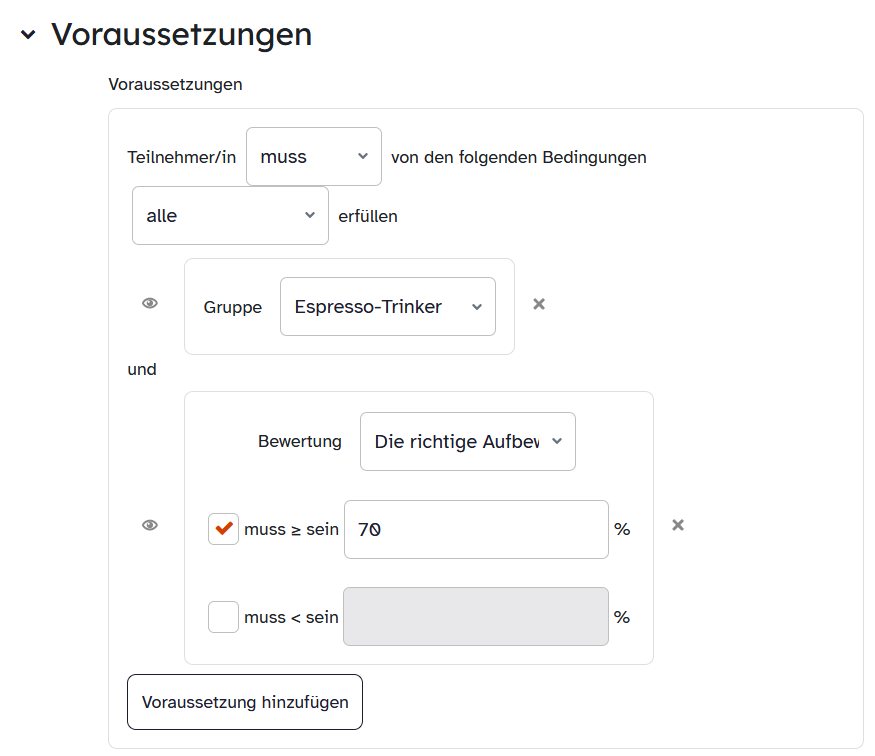Toggle eye icon for Bewertung condition
The width and height of the screenshot is (875, 756).
[x=150, y=525]
